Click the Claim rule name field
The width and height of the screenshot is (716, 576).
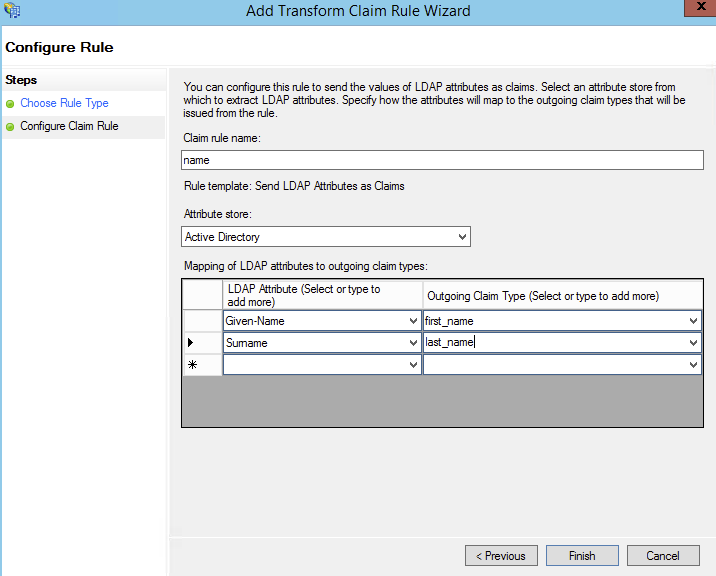pos(442,160)
